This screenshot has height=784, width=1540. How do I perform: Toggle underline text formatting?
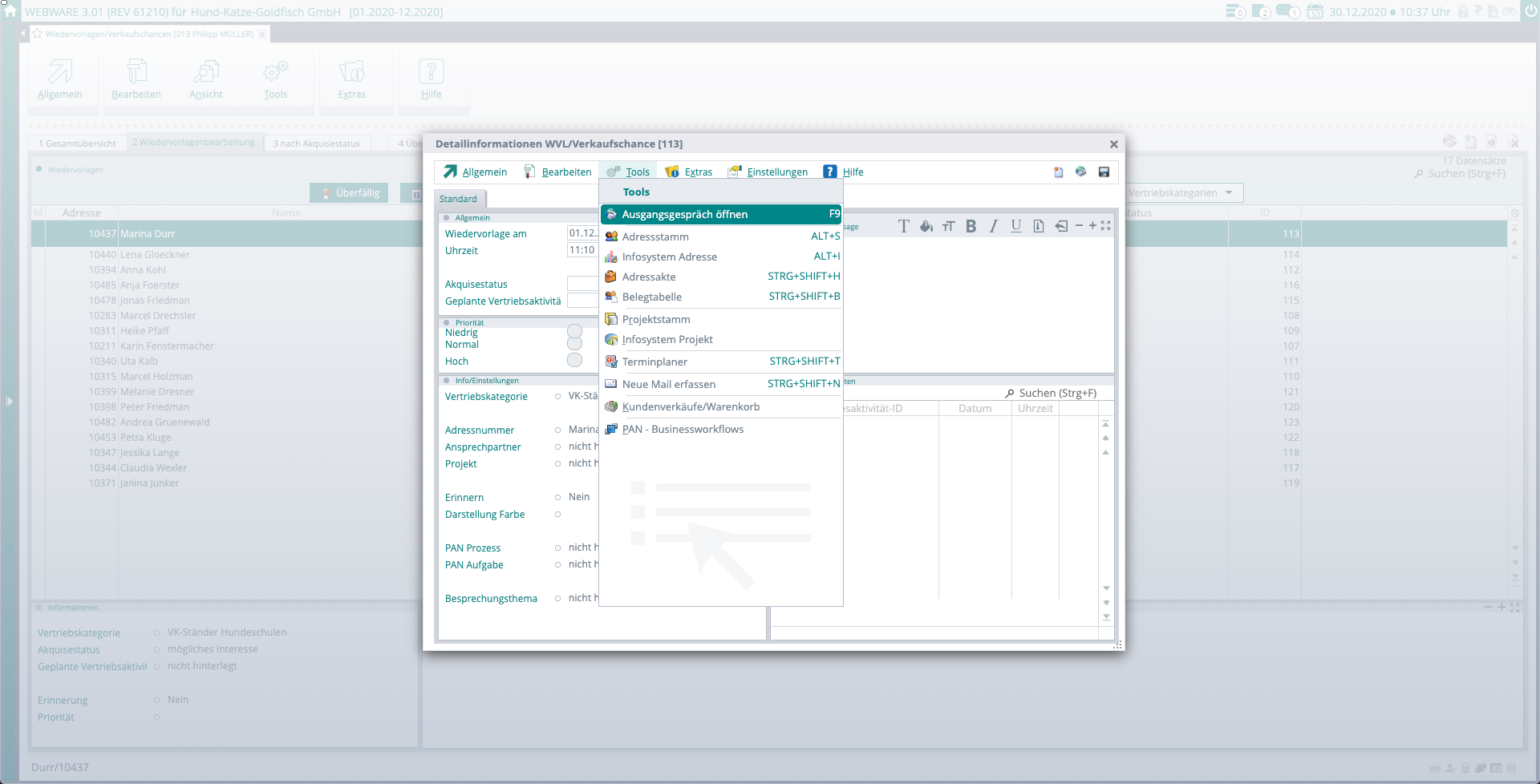point(1015,226)
